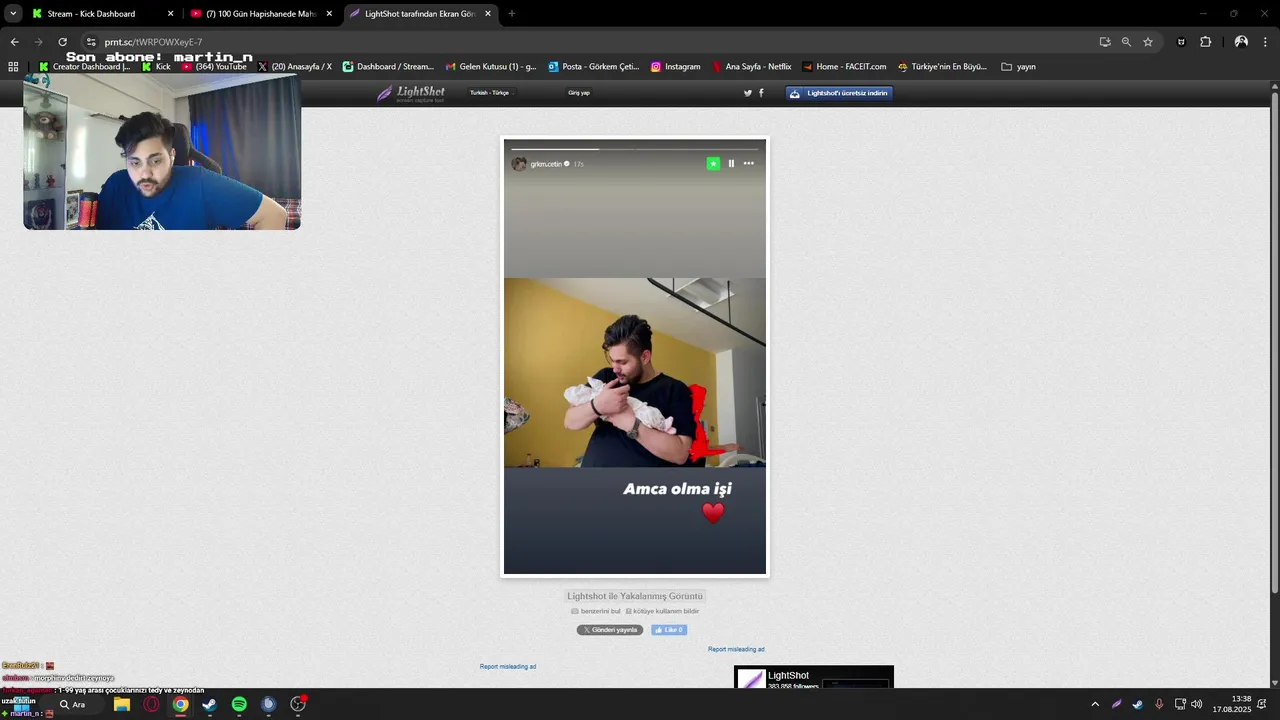Click the benzerini bul link
1280x720 pixels.
pos(596,611)
